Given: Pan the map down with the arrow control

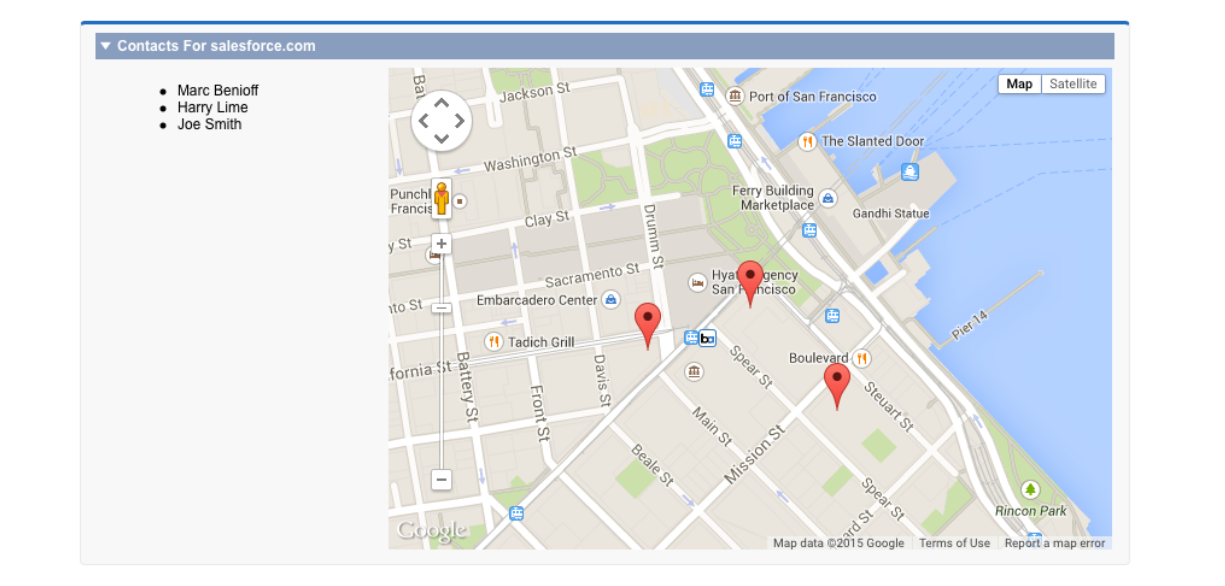Looking at the screenshot, I should click(x=441, y=139).
